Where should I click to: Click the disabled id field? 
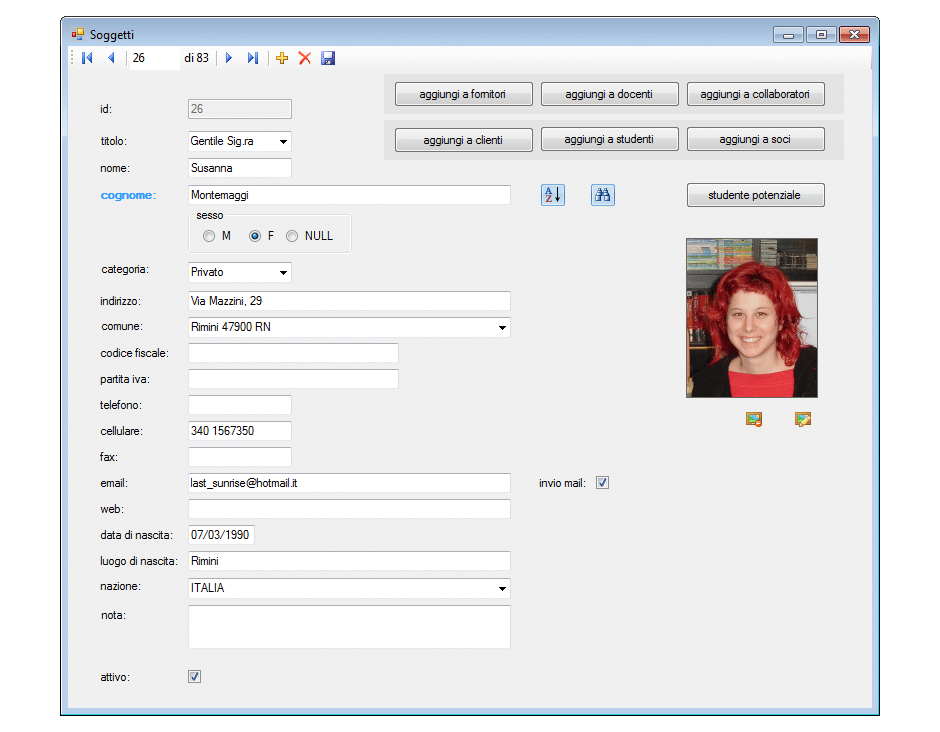click(240, 109)
